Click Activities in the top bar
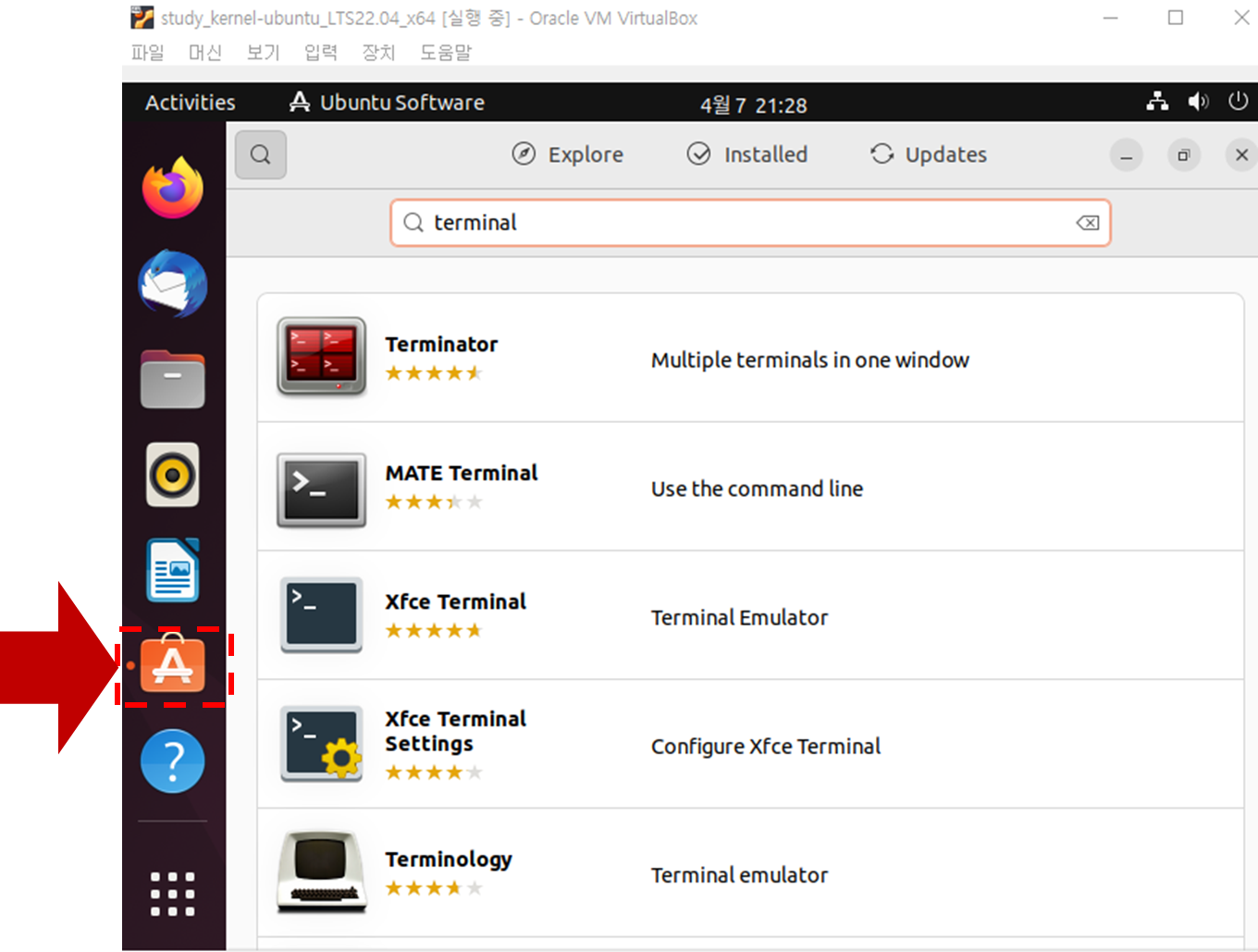The height and width of the screenshot is (952, 1258). [x=191, y=103]
